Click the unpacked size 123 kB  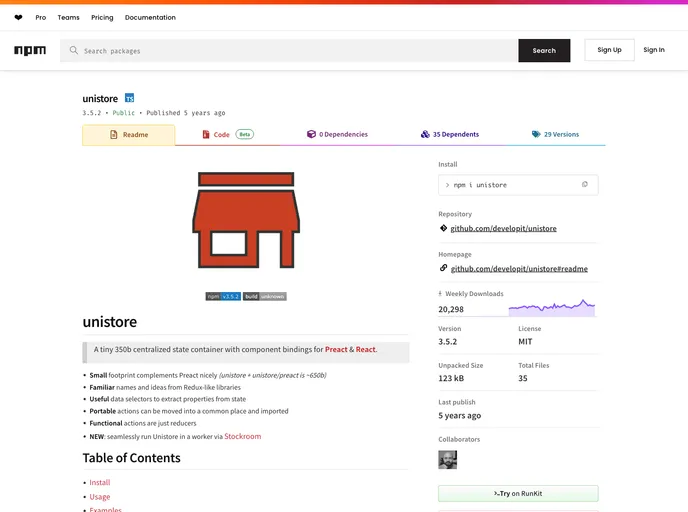451,378
